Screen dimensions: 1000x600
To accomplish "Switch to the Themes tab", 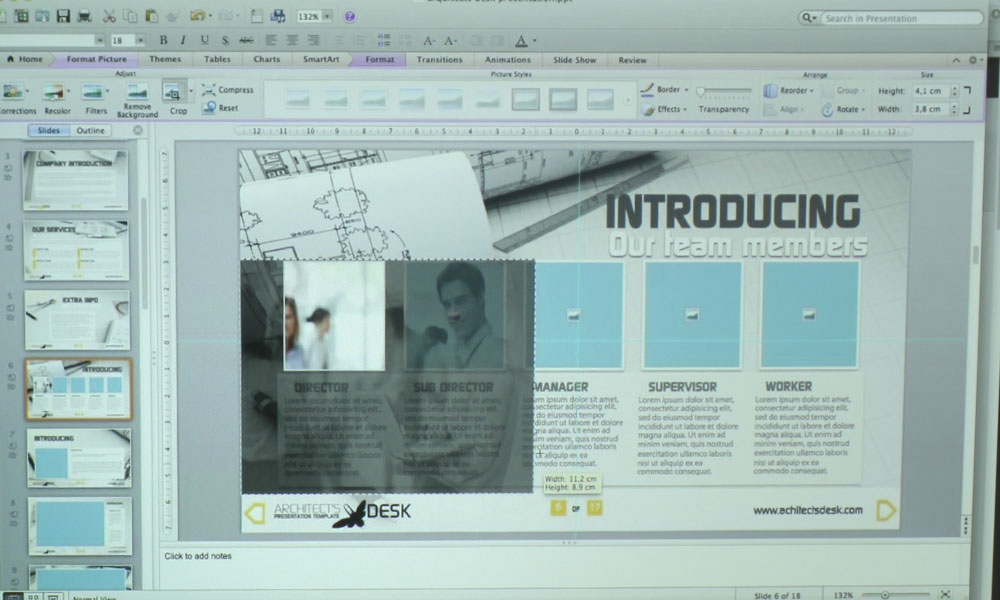I will point(165,59).
